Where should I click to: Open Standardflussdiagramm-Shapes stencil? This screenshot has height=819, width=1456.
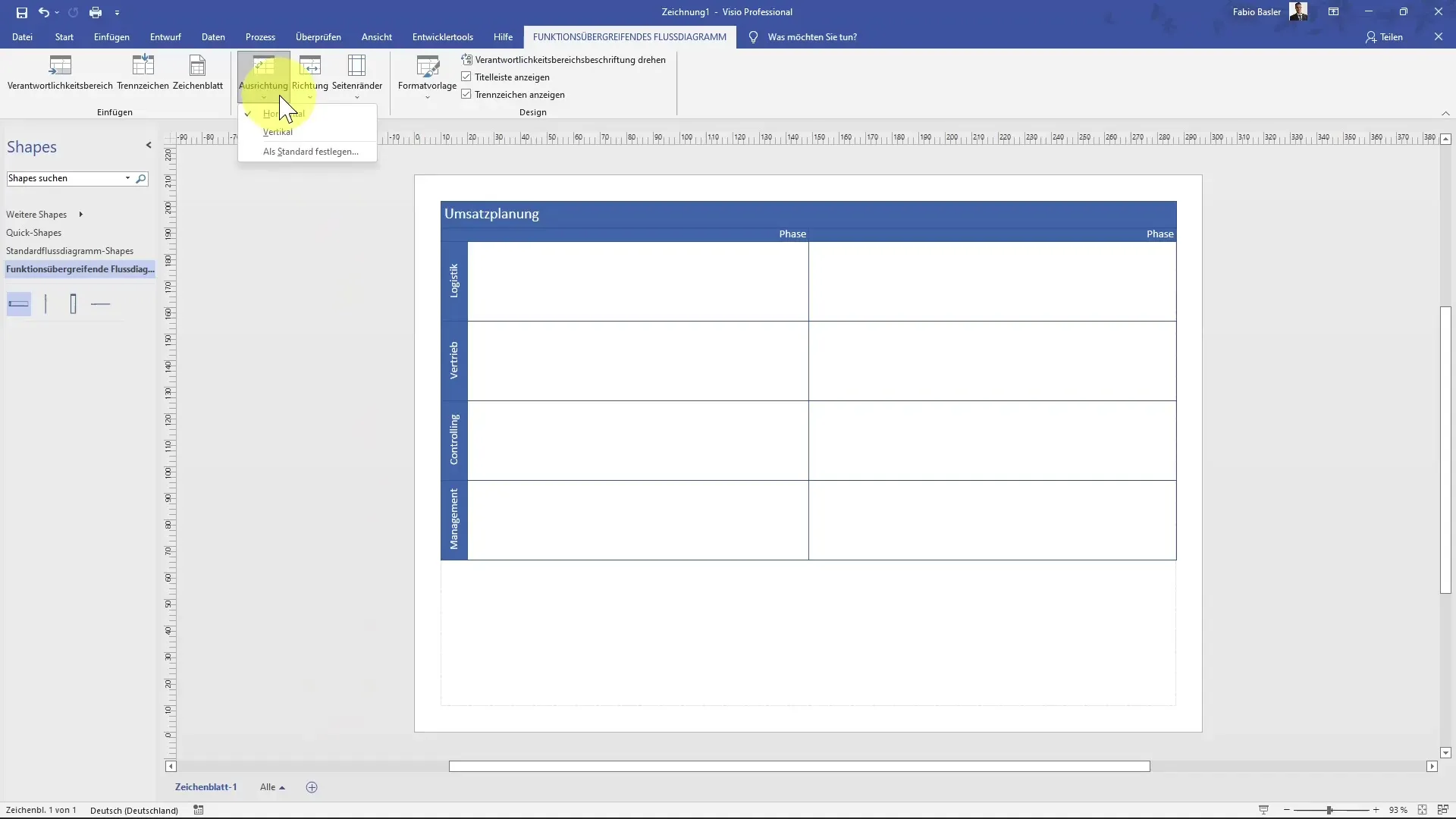70,251
